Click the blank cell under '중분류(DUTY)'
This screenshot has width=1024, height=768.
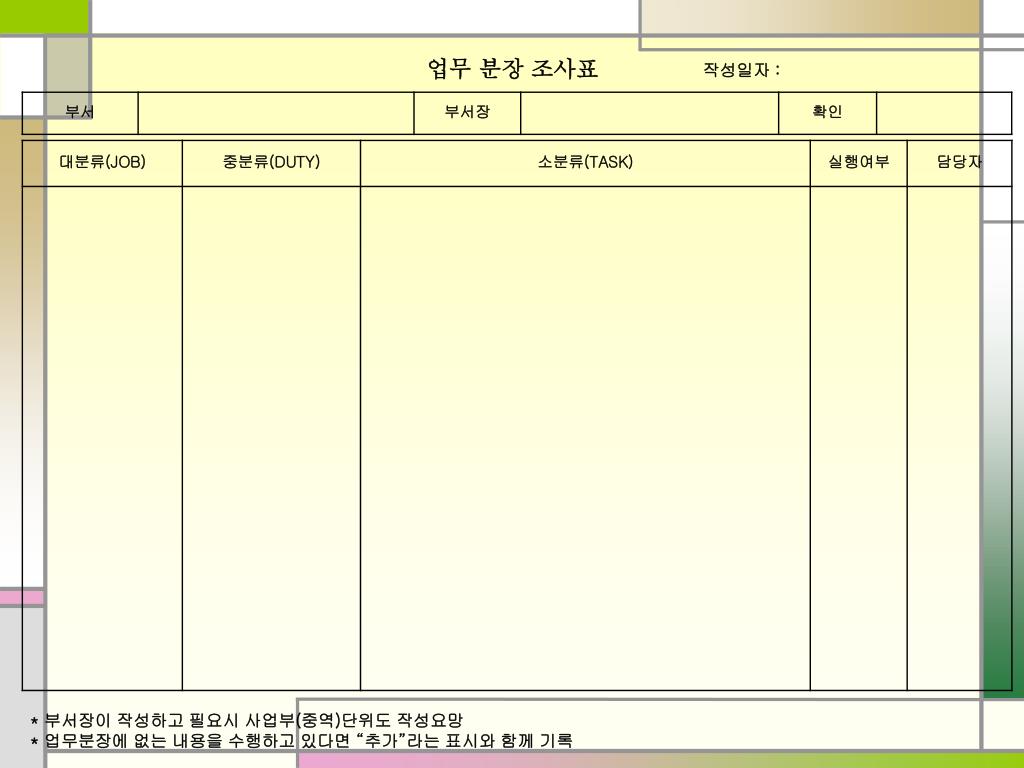point(271,438)
